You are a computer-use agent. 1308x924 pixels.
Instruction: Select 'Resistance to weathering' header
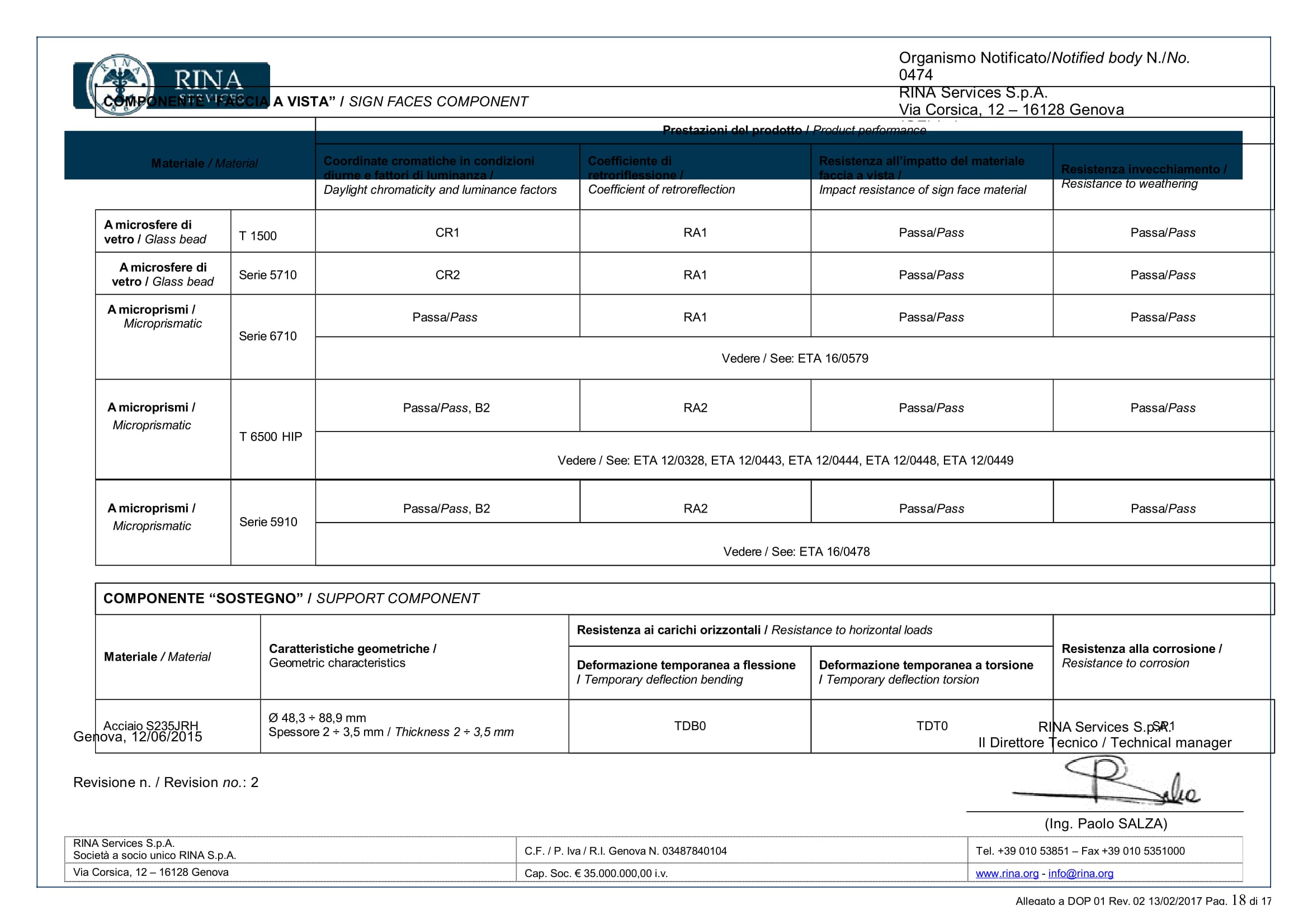click(1129, 183)
